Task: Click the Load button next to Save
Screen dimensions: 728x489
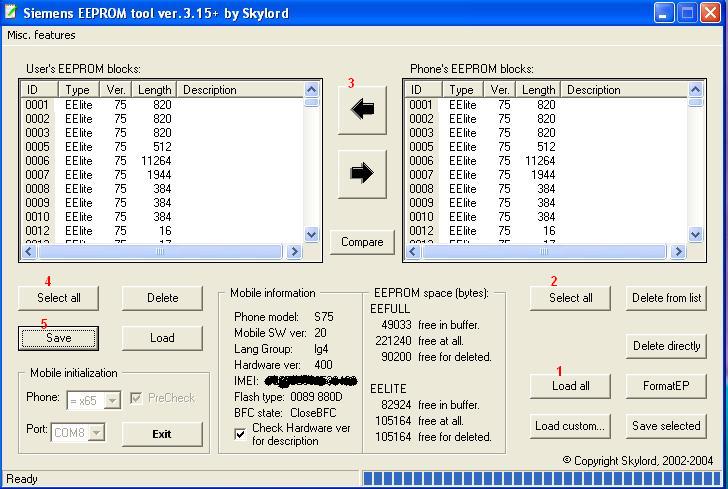Action: 162,338
